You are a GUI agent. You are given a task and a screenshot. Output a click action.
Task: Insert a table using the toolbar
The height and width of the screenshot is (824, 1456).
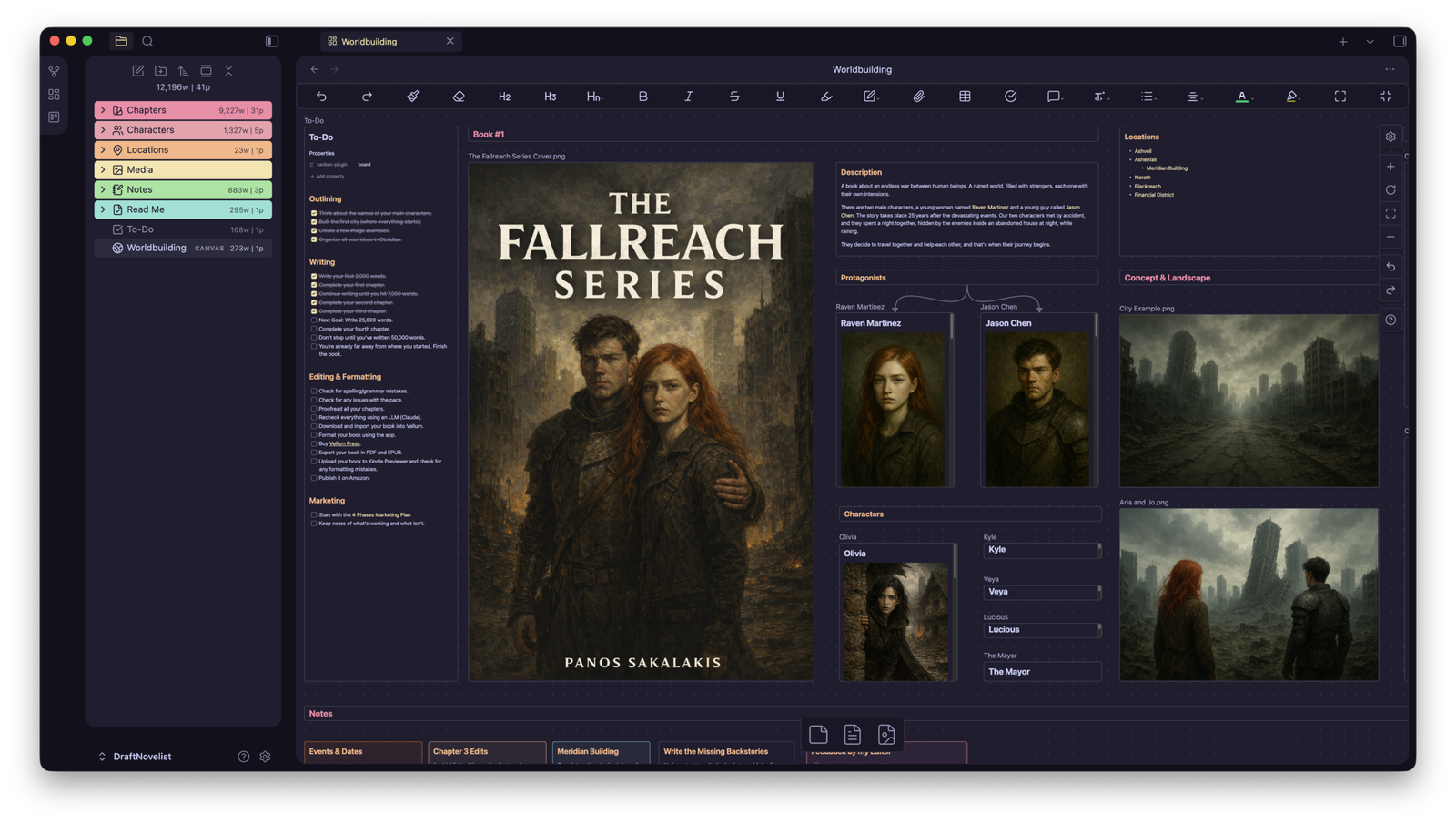click(x=965, y=97)
